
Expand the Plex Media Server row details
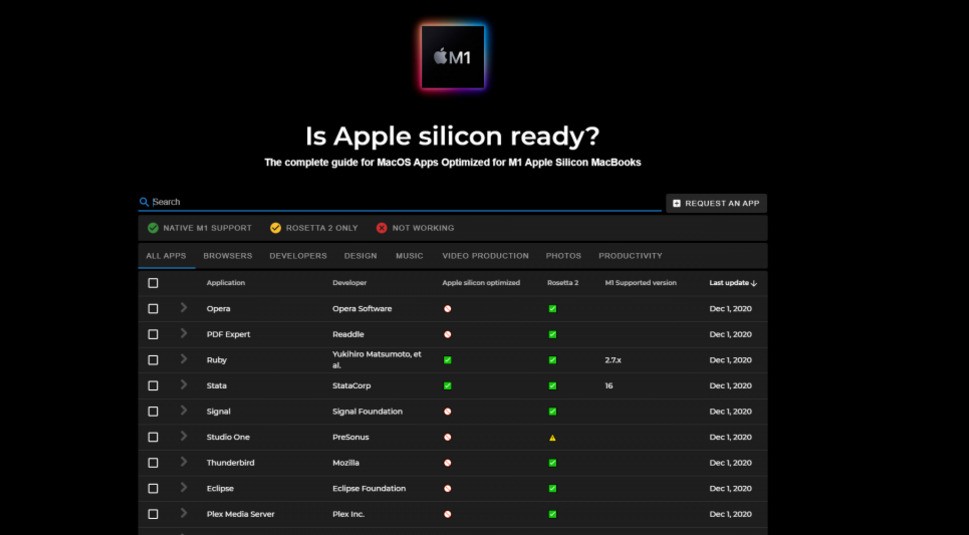click(x=184, y=513)
